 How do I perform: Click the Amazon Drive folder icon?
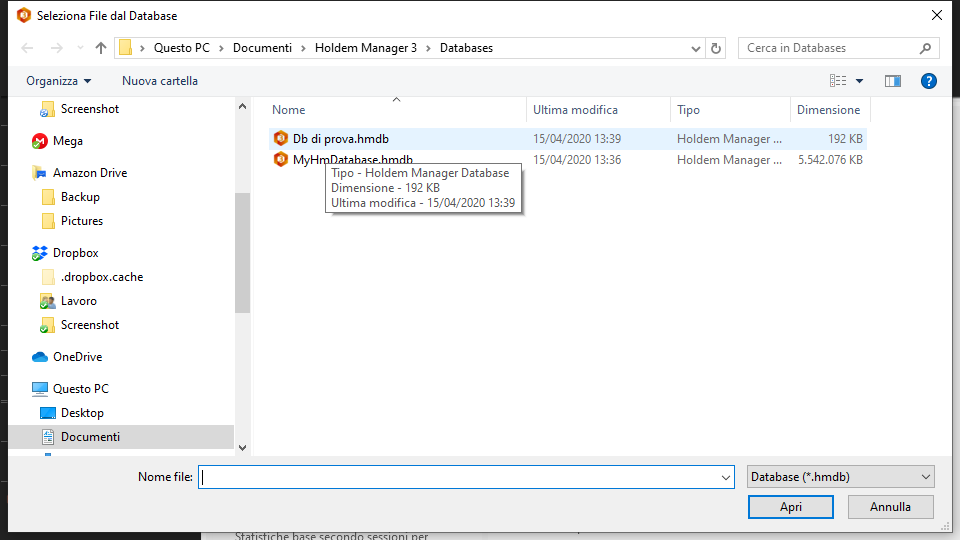point(40,173)
